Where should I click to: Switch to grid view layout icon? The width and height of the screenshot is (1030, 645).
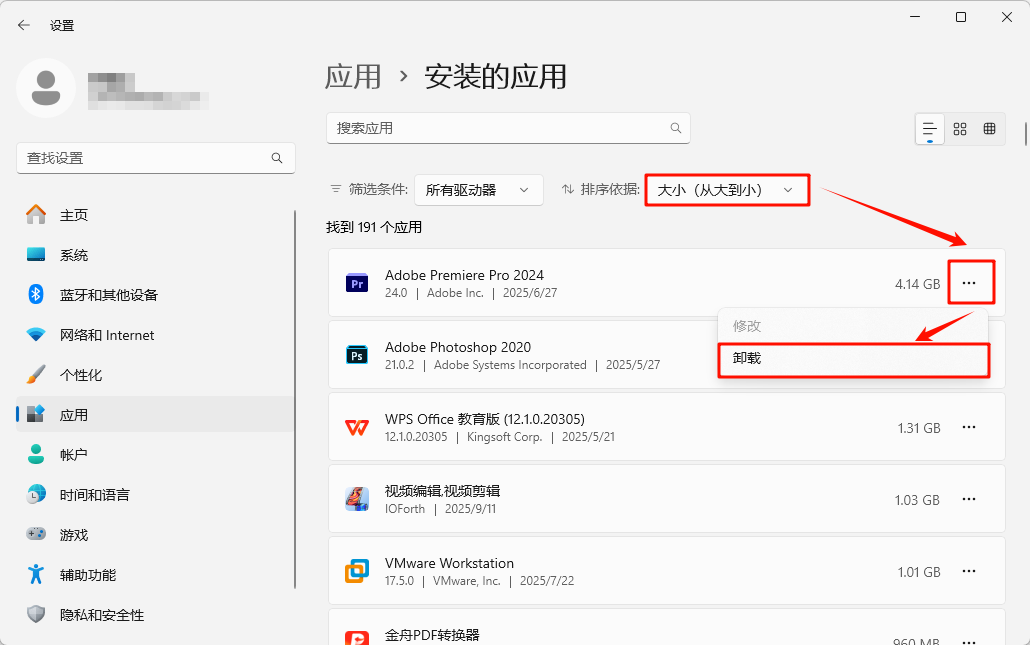click(960, 129)
